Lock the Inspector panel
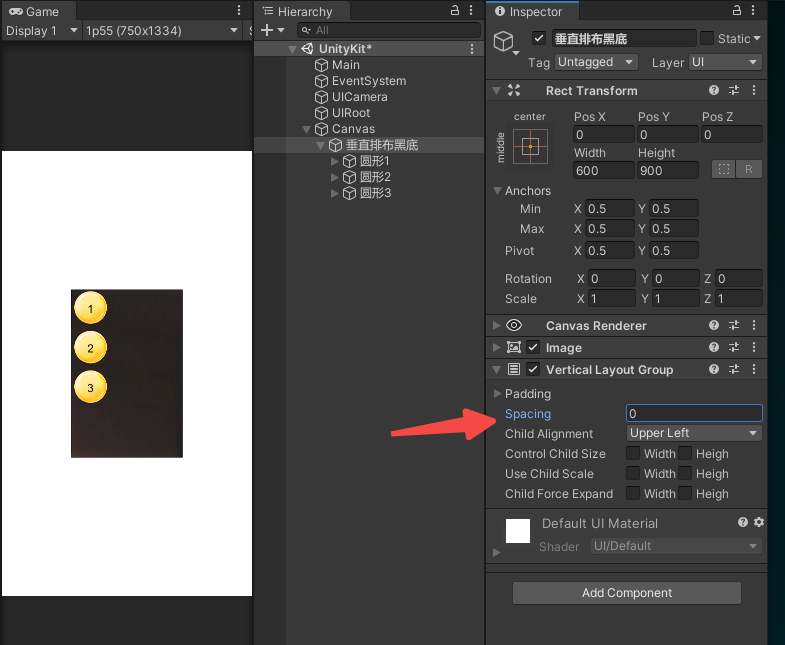785x645 pixels. [736, 10]
